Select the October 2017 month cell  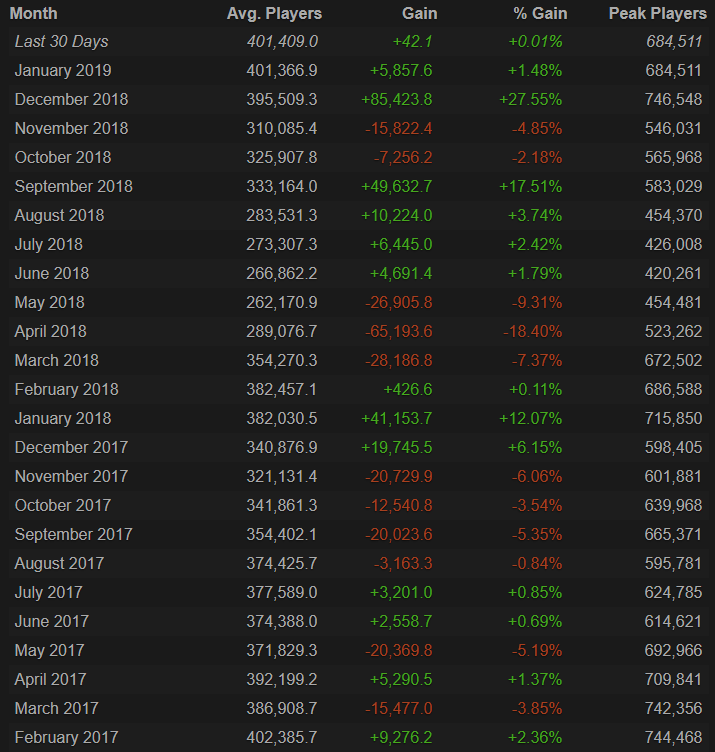(x=63, y=505)
